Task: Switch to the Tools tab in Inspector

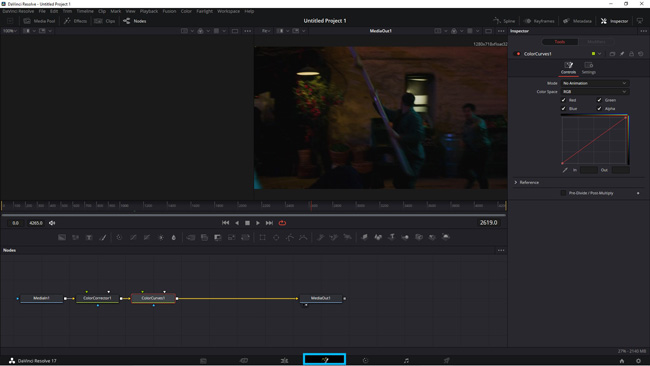Action: pos(560,42)
